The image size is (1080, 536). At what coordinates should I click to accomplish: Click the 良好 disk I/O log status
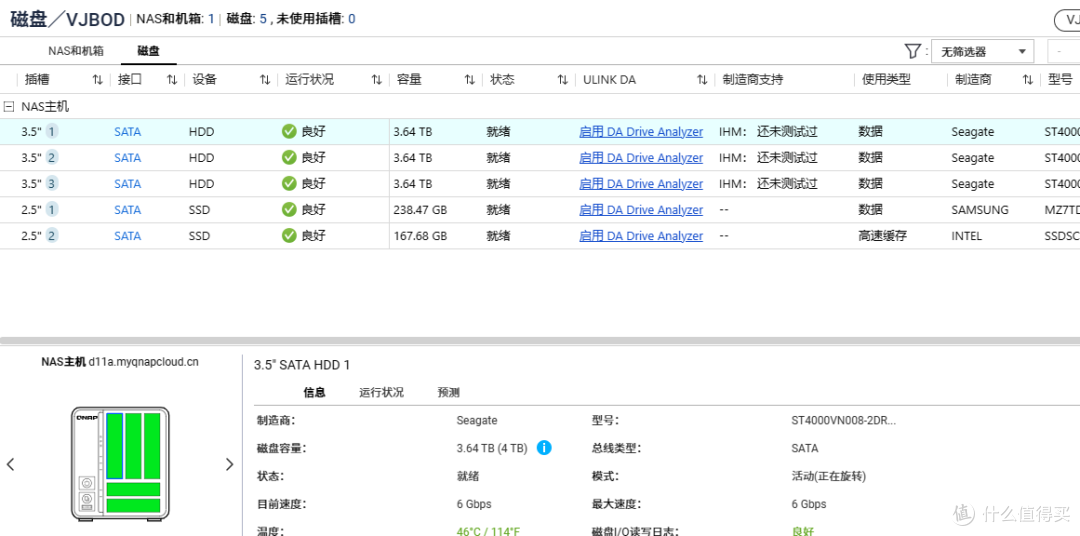[804, 531]
